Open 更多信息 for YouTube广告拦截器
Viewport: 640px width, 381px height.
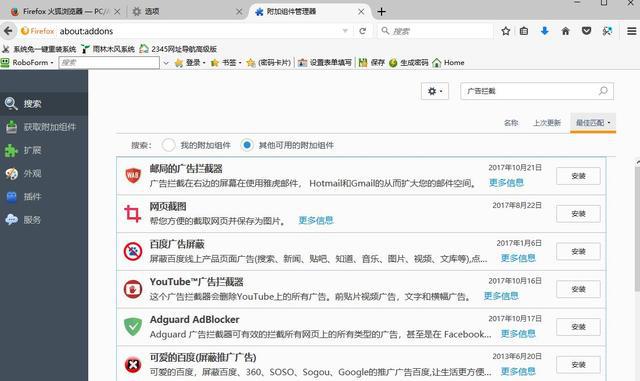[x=501, y=296]
